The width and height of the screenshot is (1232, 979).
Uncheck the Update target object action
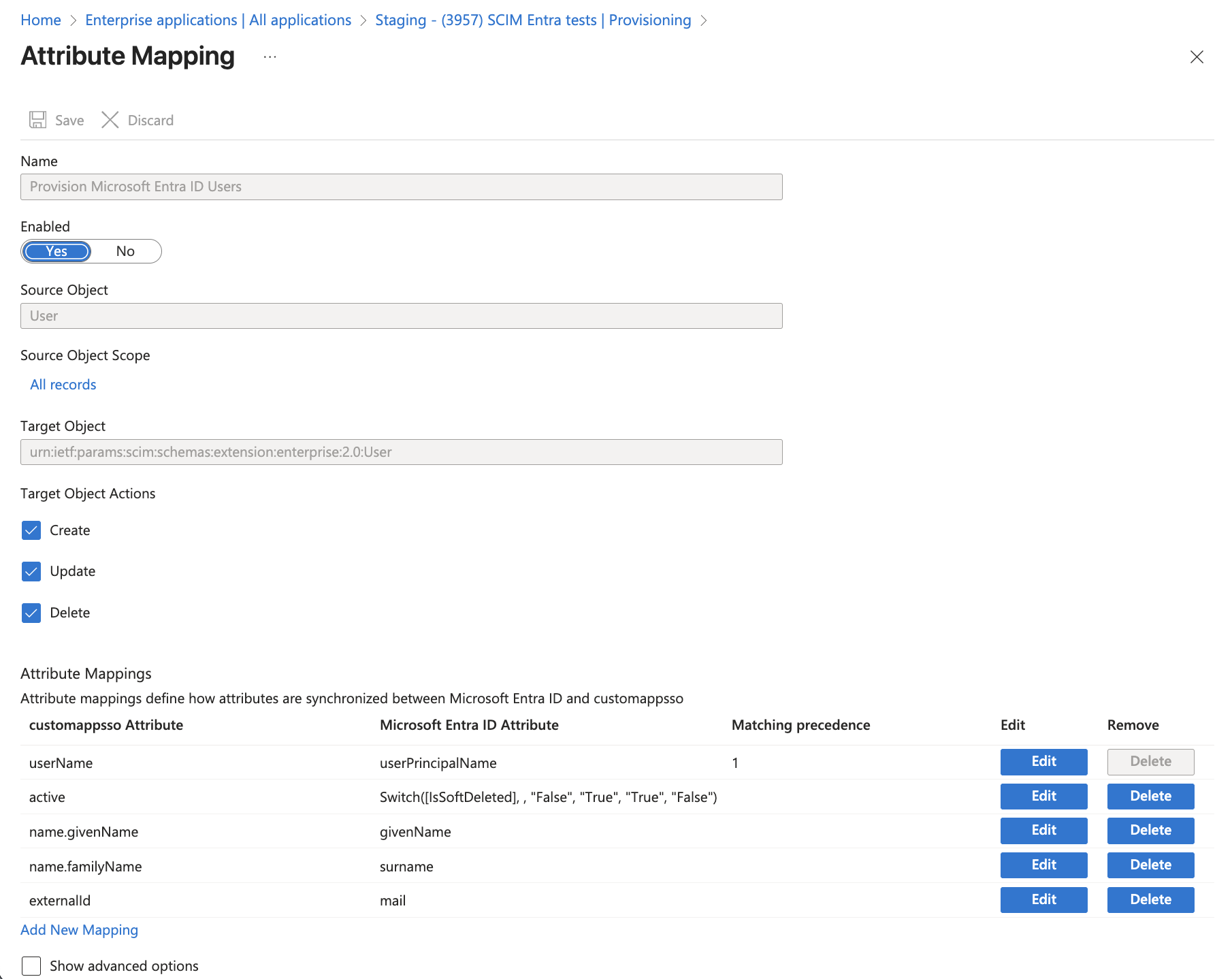(31, 571)
